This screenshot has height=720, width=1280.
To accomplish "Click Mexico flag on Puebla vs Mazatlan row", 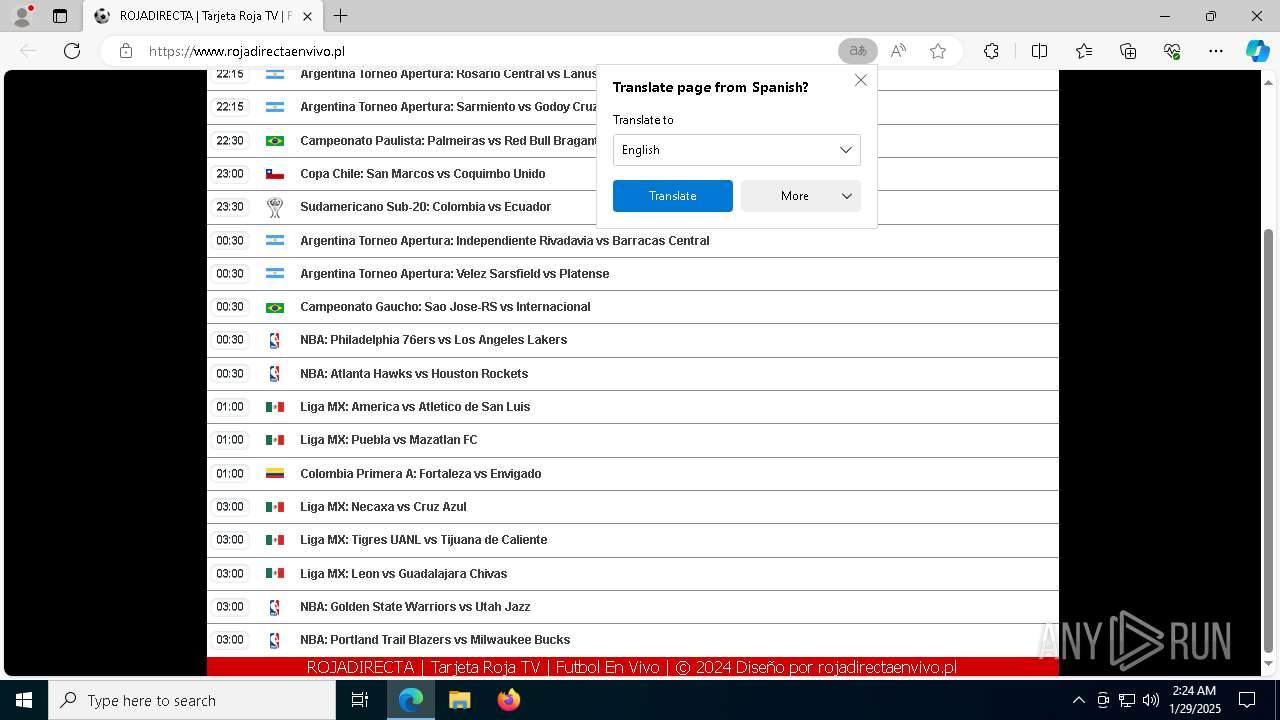I will coord(275,440).
